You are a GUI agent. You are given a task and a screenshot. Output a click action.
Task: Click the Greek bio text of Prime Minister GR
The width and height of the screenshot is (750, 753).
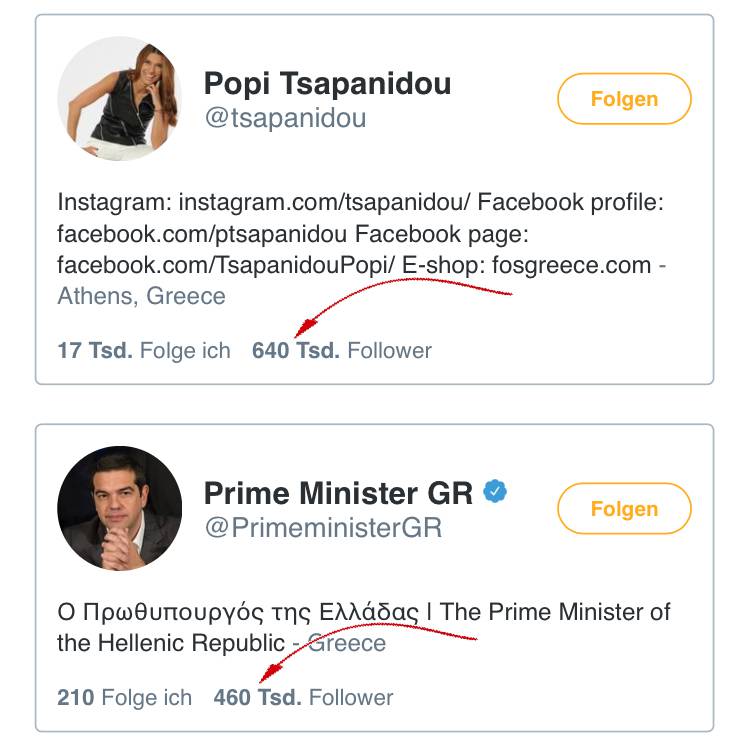pyautogui.click(x=238, y=612)
